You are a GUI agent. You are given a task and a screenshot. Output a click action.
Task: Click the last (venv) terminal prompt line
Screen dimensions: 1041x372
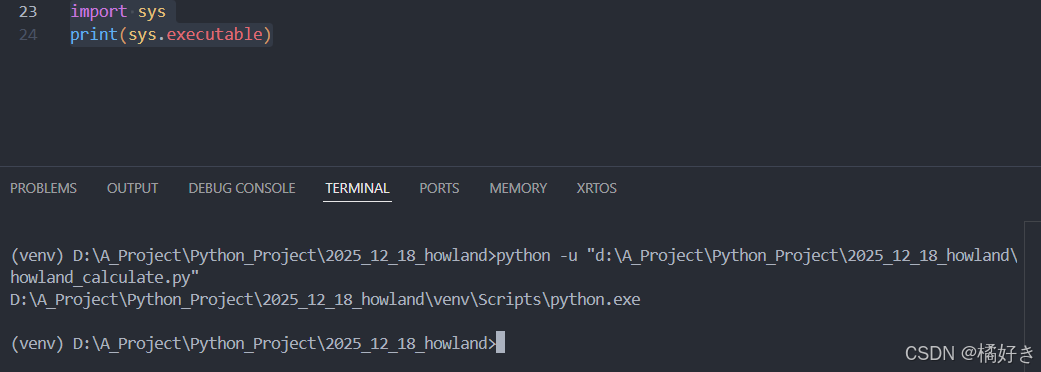pos(258,343)
